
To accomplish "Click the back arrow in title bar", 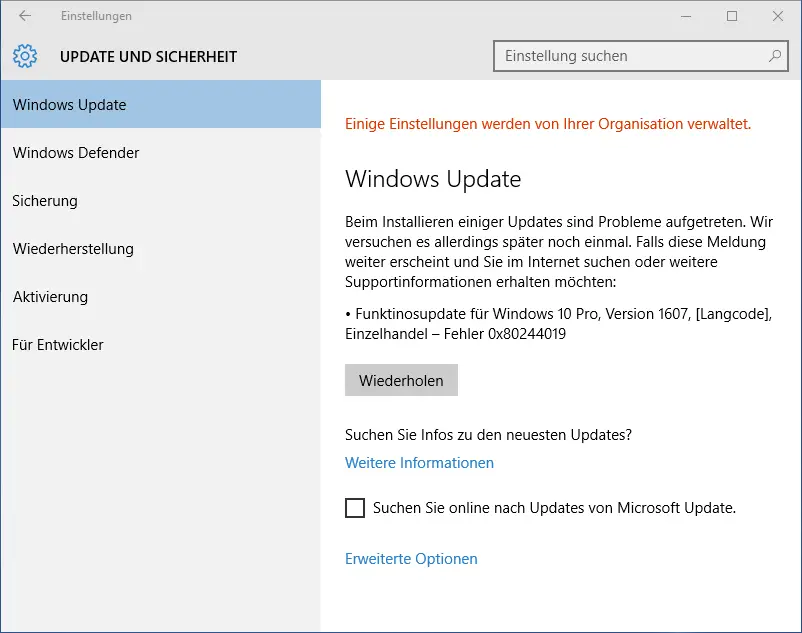I will [x=25, y=16].
